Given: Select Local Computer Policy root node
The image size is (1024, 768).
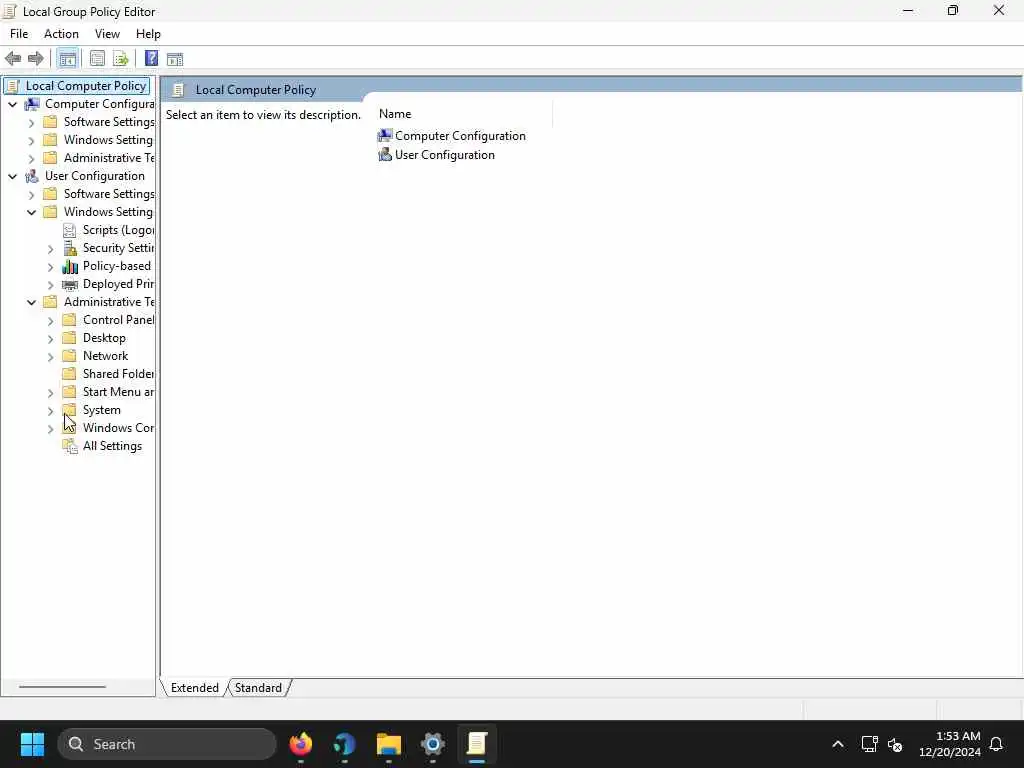Looking at the screenshot, I should coord(86,86).
